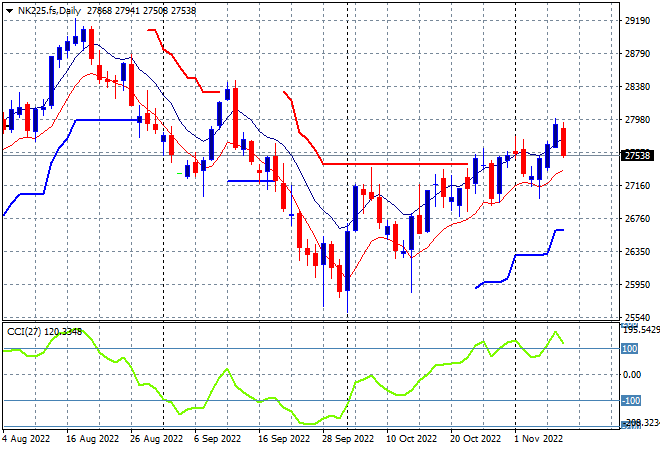Click the last red candlestick on chart
This screenshot has height=450, width=660.
tap(563, 142)
